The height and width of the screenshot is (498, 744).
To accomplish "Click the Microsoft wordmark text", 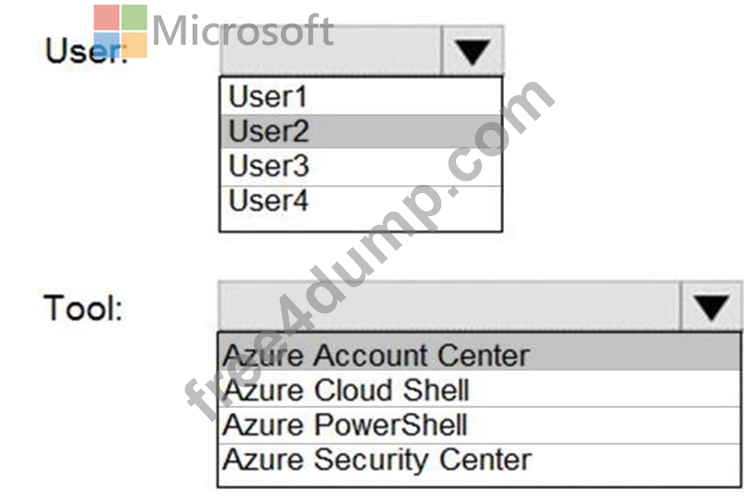I will [242, 30].
